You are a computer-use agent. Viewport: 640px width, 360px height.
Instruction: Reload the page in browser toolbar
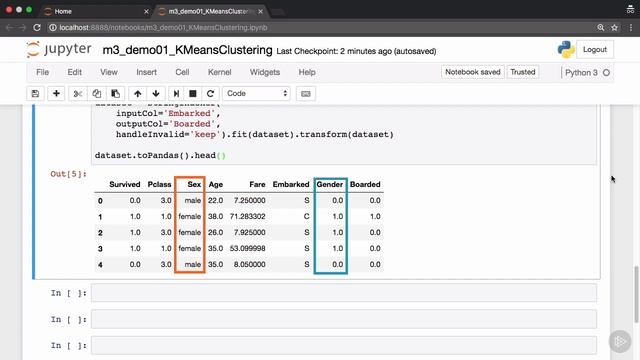37,27
